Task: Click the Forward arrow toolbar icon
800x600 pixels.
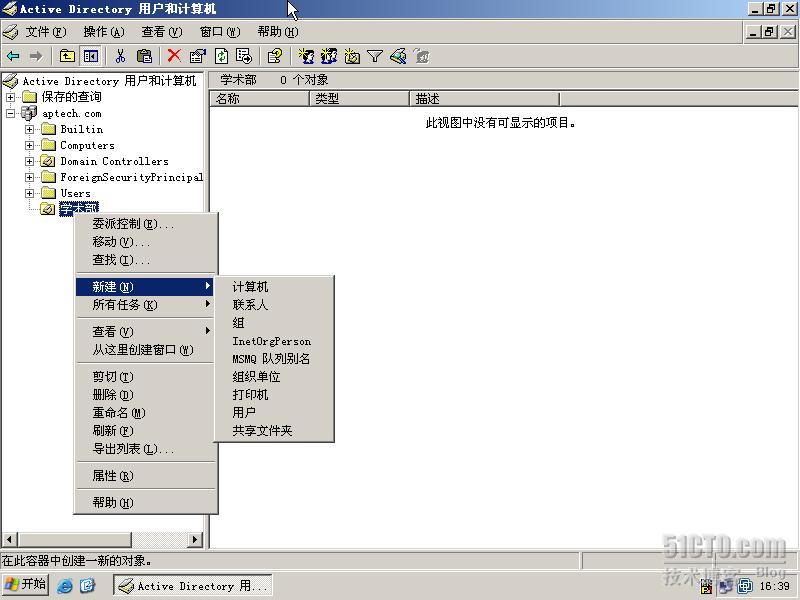Action: point(36,56)
